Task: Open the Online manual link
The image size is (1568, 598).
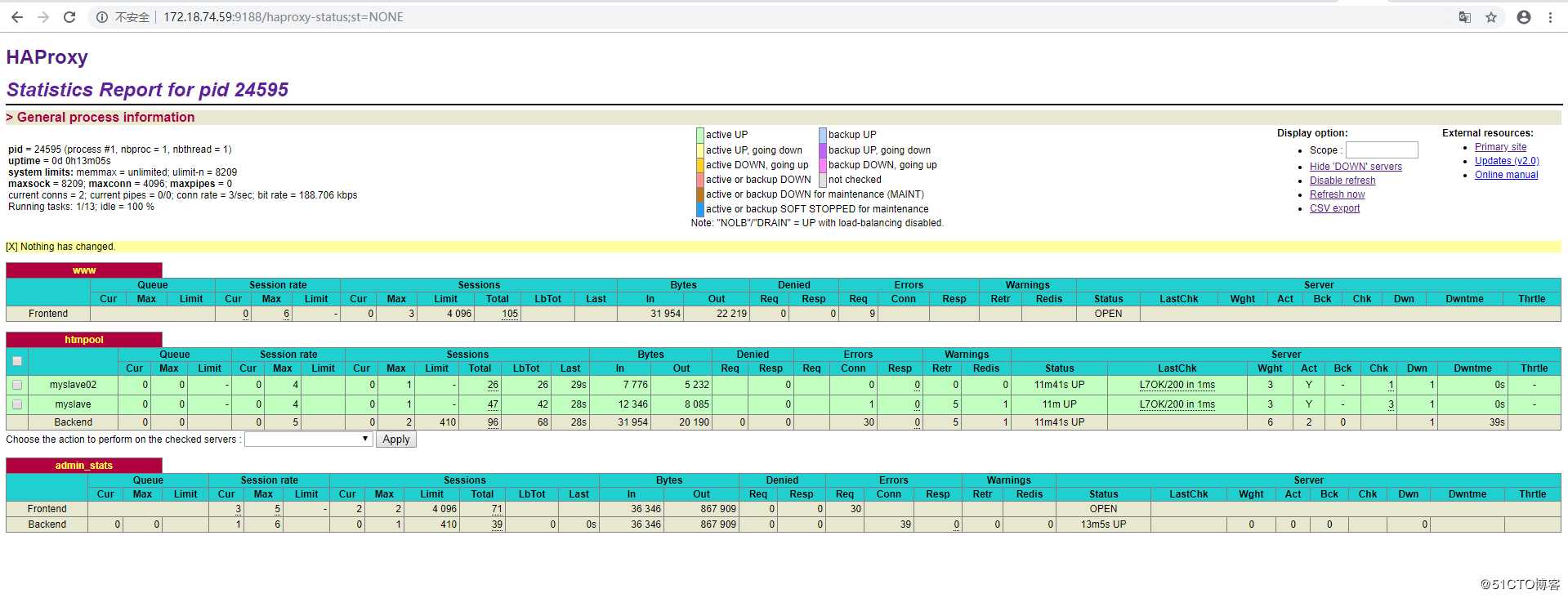Action: click(x=1506, y=175)
